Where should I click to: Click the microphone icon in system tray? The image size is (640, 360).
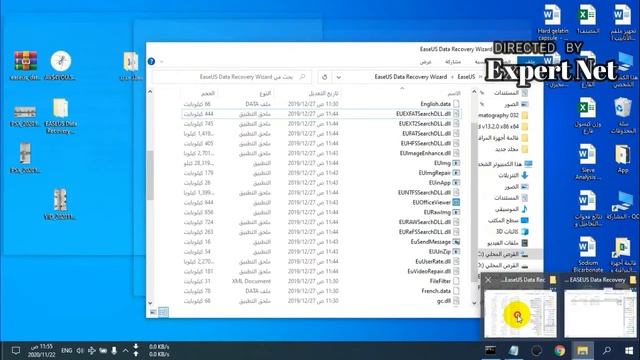tap(114, 351)
